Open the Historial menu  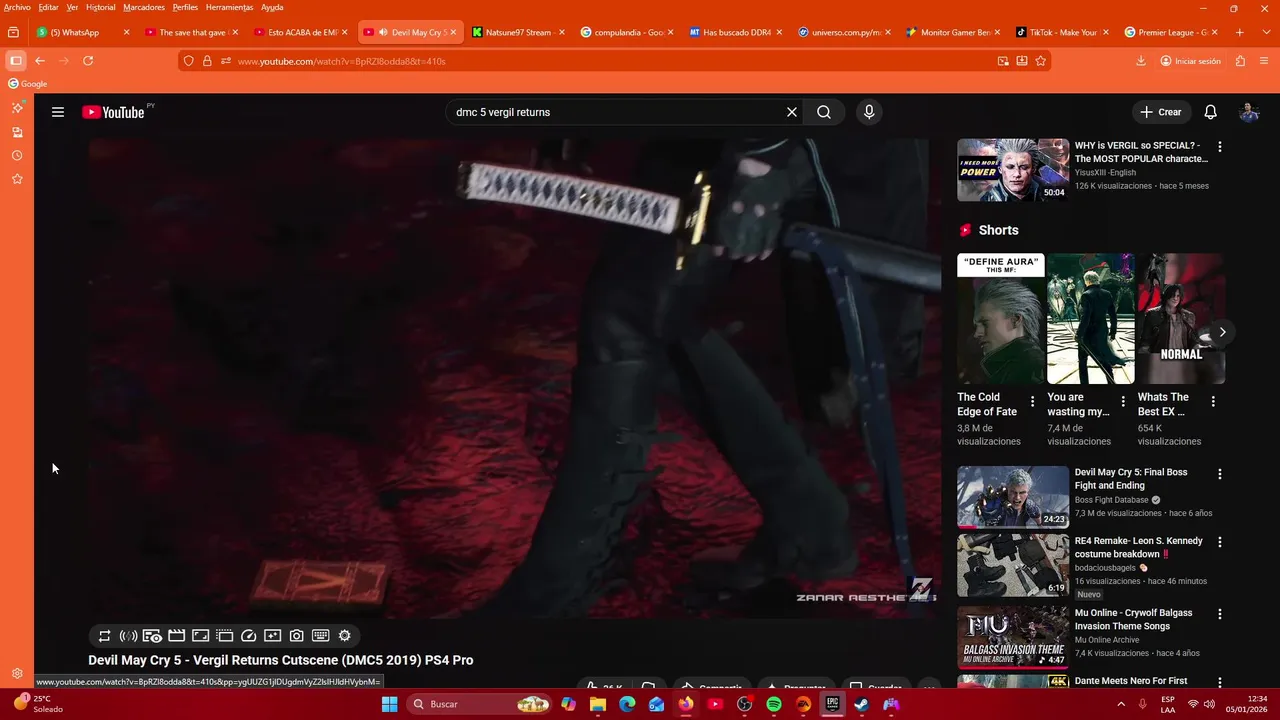click(x=100, y=7)
